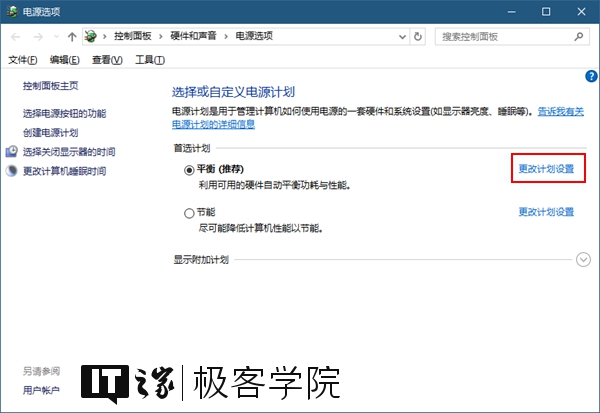This screenshot has width=600, height=413.
Task: Go up one level with up arrow
Action: [72, 37]
